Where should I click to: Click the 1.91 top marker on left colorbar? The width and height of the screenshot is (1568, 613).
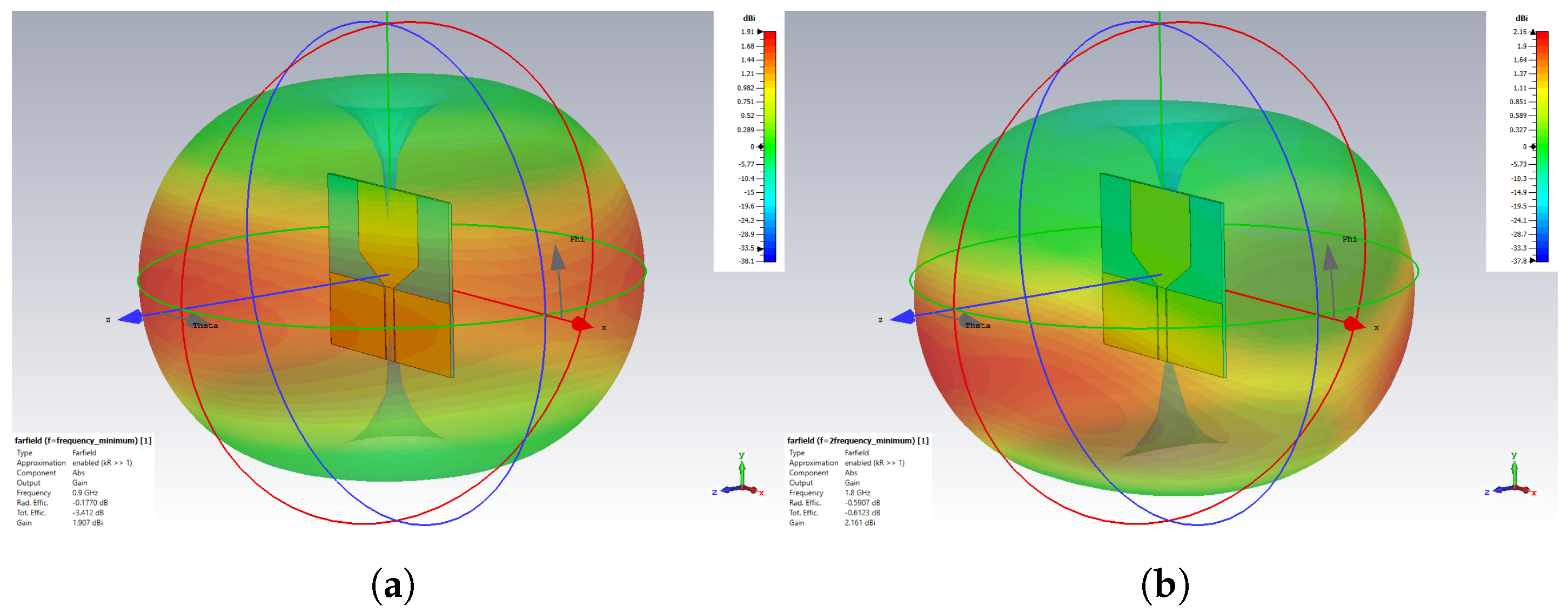point(760,32)
